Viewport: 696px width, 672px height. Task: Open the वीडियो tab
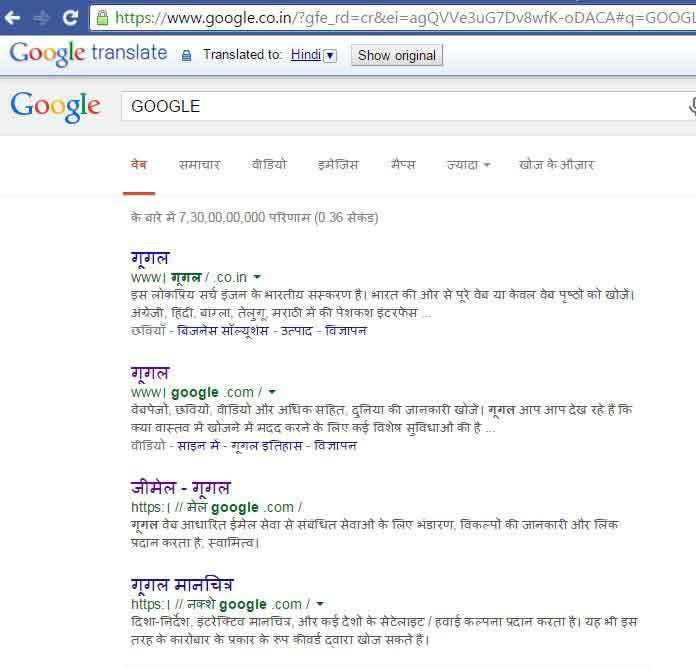click(269, 164)
